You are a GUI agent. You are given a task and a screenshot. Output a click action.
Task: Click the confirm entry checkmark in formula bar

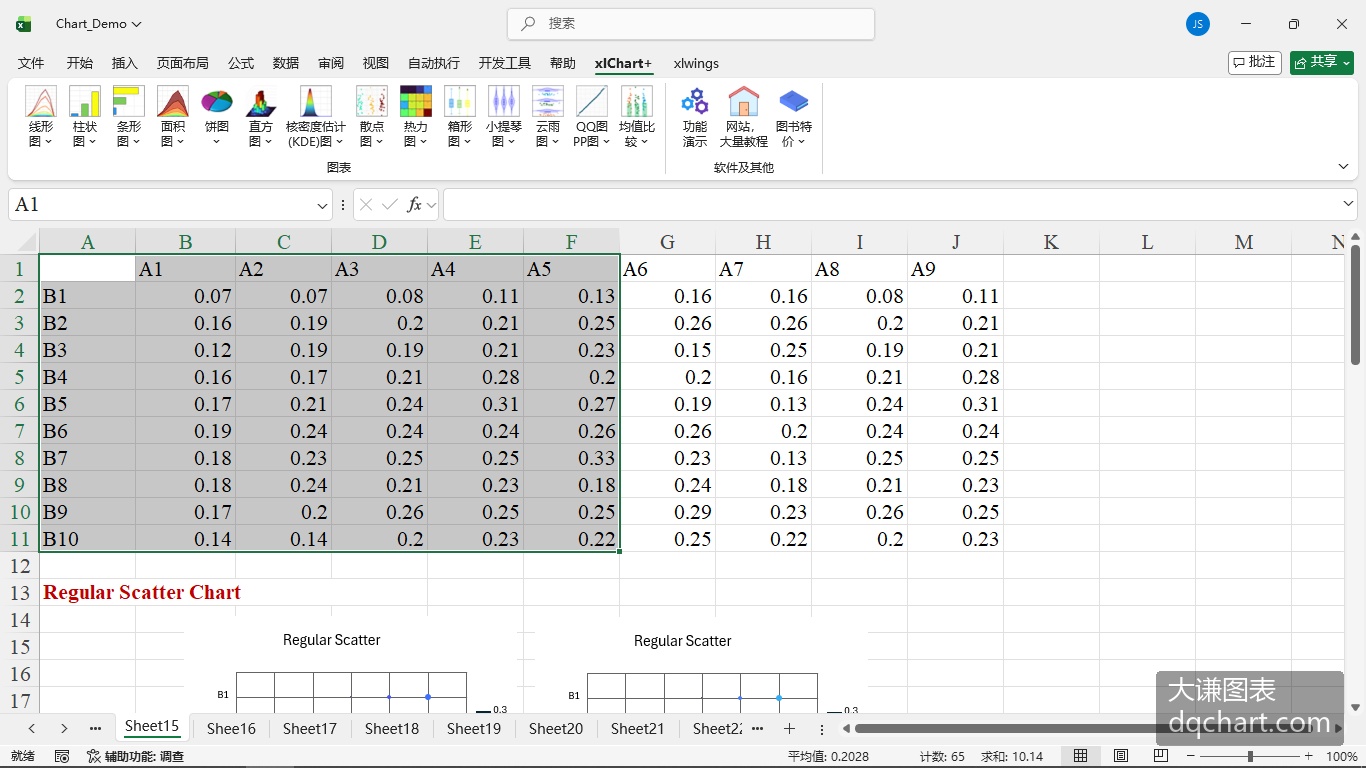click(390, 205)
